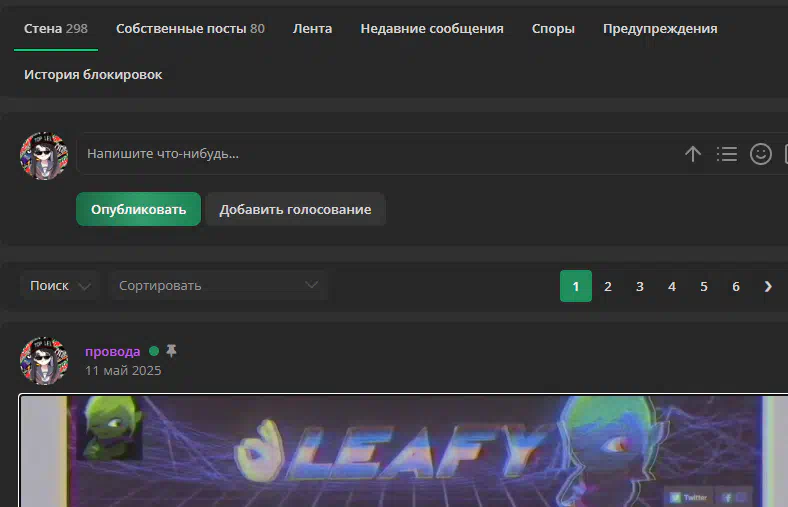788x507 pixels.
Task: Click the avatar next to провода post
Action: pyautogui.click(x=44, y=361)
